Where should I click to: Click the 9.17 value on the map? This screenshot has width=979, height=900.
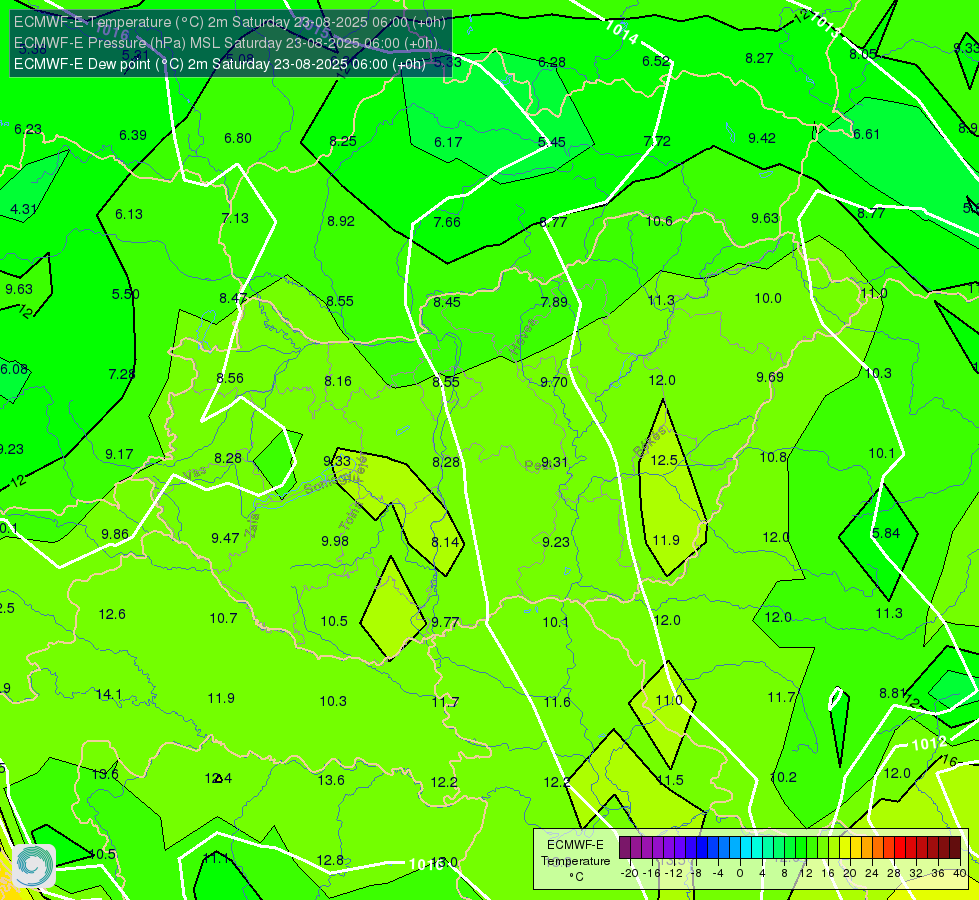click(119, 454)
